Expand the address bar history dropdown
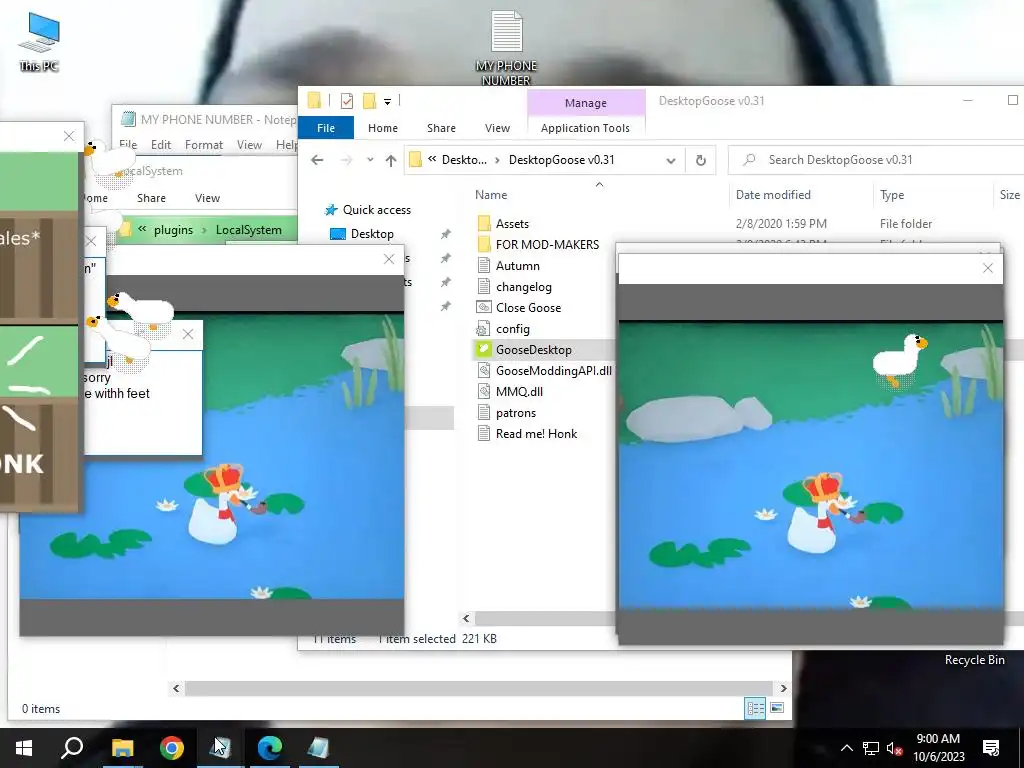 [x=671, y=160]
